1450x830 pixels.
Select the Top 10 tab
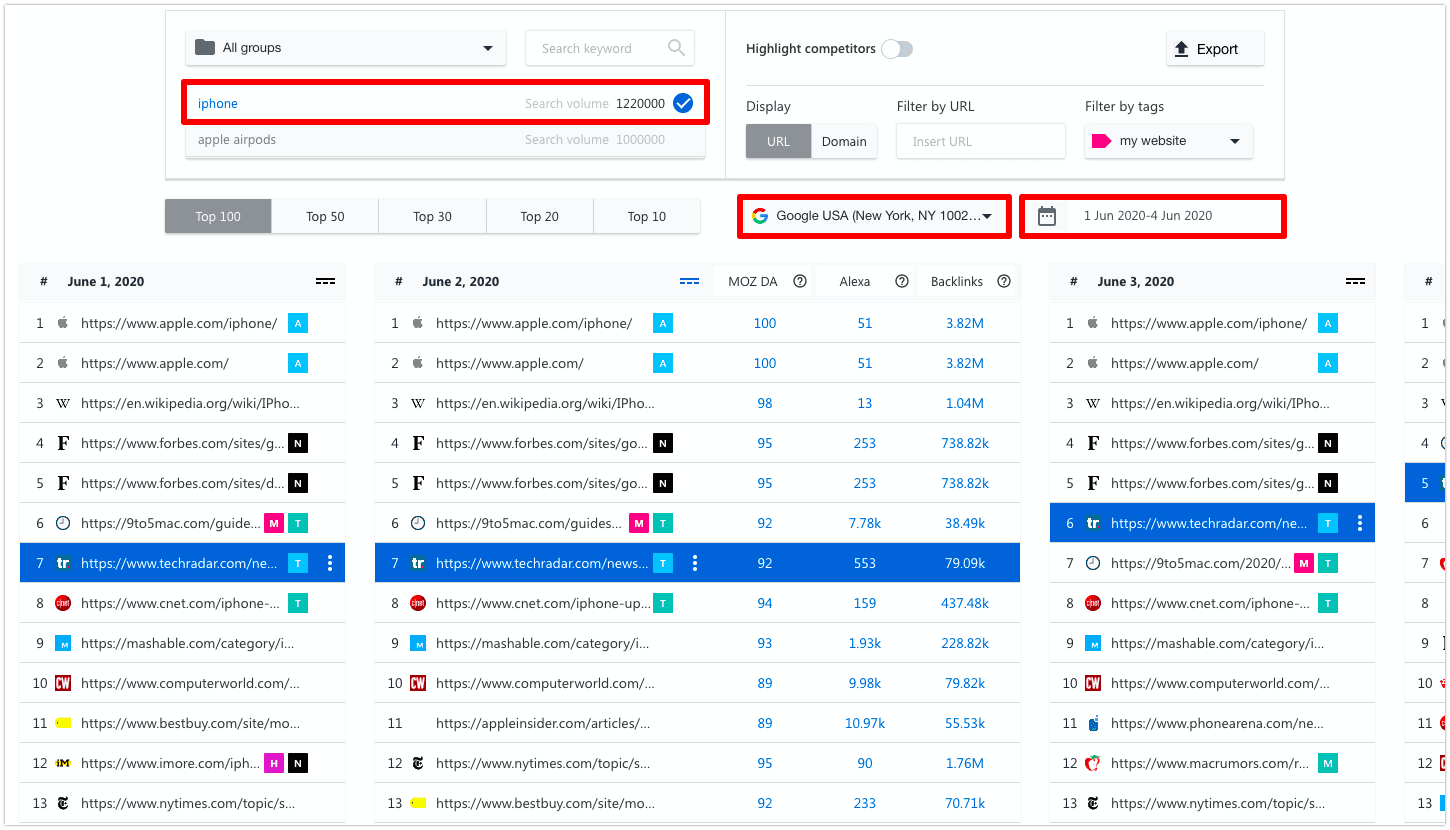[x=646, y=216]
